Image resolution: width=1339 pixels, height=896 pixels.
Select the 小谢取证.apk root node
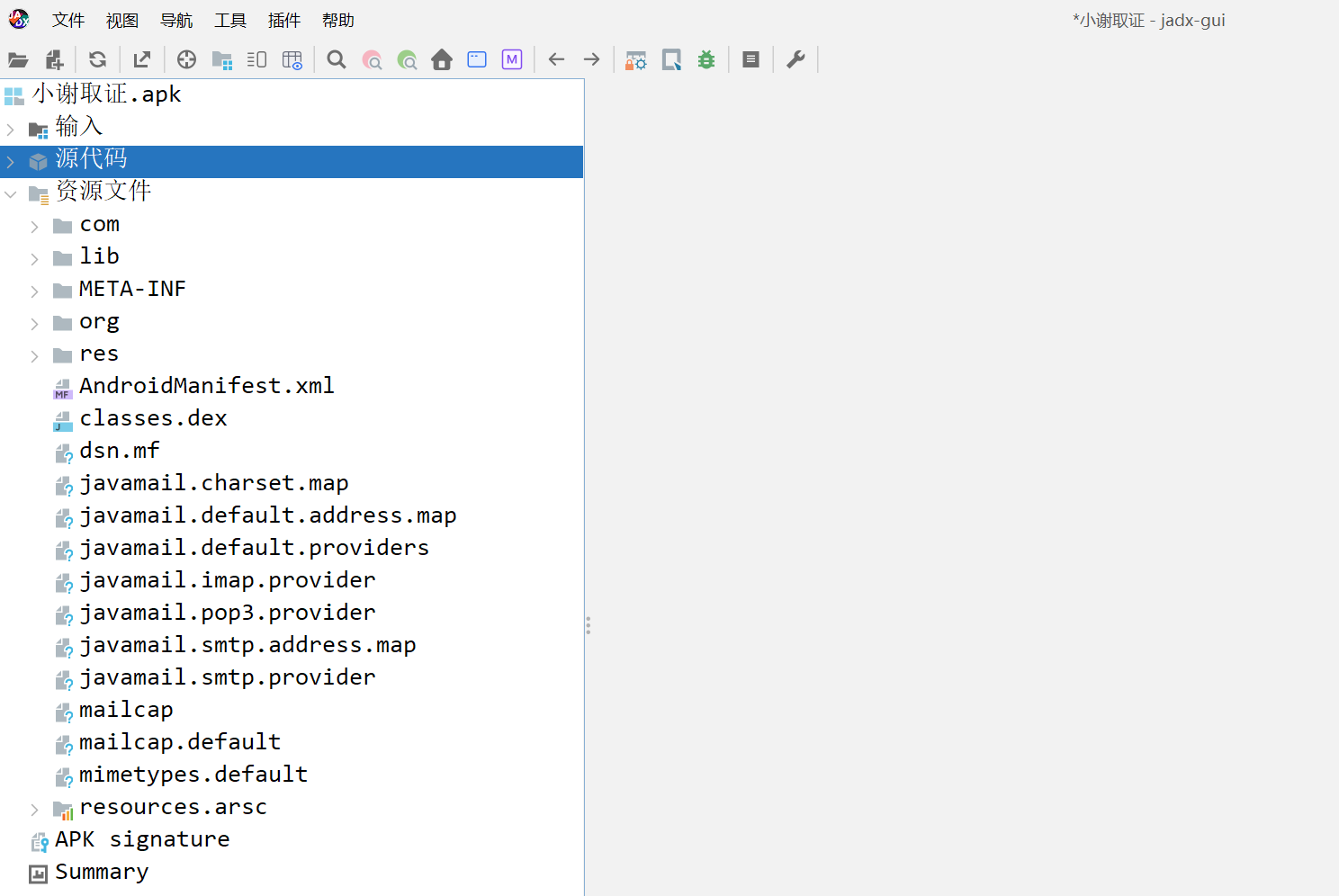(106, 94)
